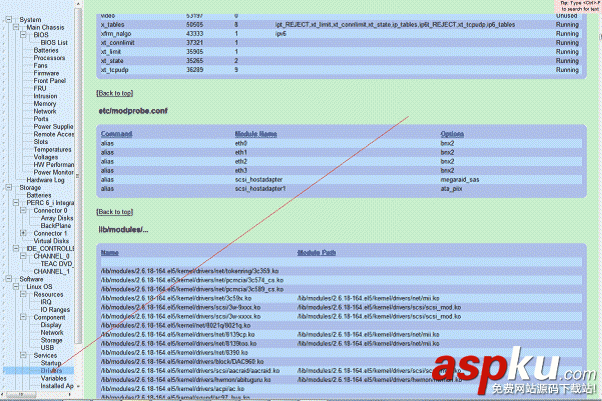Viewport: 602px width, 401px height.
Task: Collapse the System tree node
Action: (9, 19)
